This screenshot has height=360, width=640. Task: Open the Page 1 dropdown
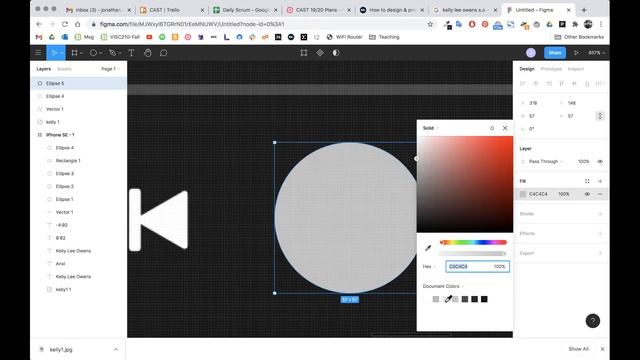(x=110, y=69)
